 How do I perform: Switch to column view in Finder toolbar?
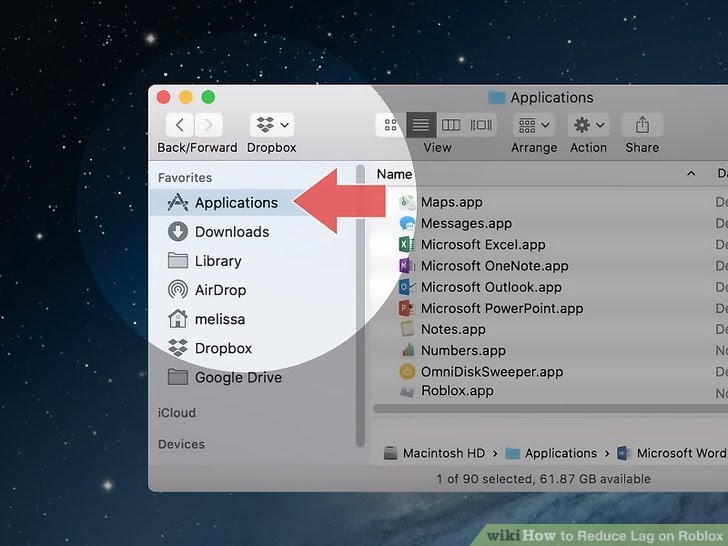click(451, 125)
